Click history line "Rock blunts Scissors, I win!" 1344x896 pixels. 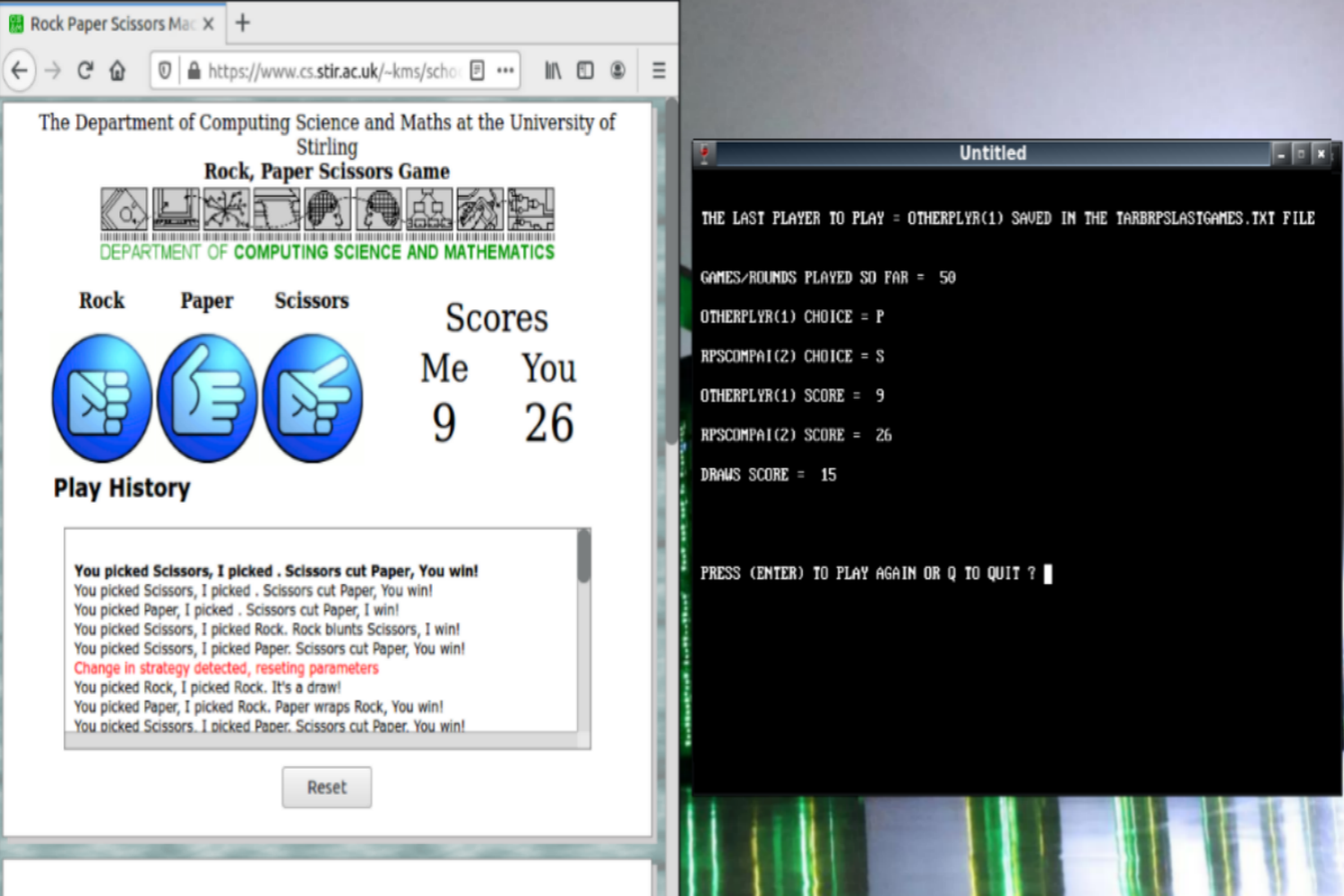pyautogui.click(x=267, y=630)
